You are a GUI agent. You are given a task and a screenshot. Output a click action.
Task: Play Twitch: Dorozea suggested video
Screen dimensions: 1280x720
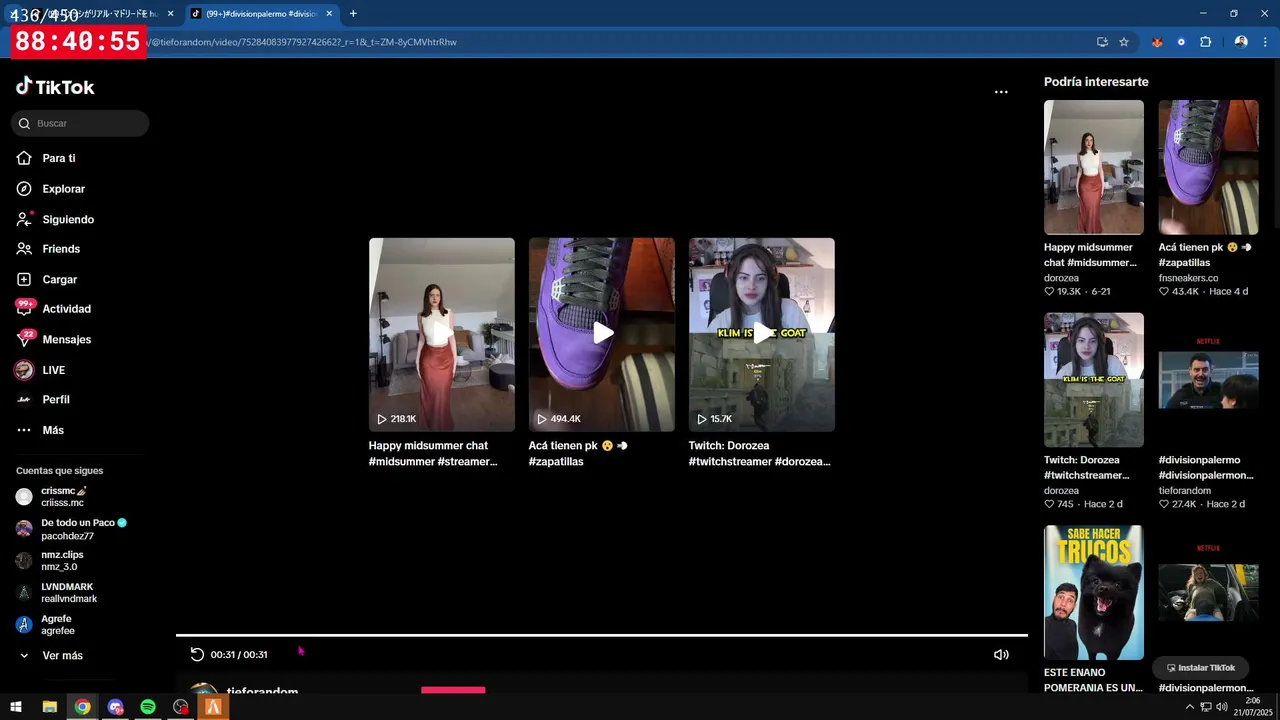point(762,334)
